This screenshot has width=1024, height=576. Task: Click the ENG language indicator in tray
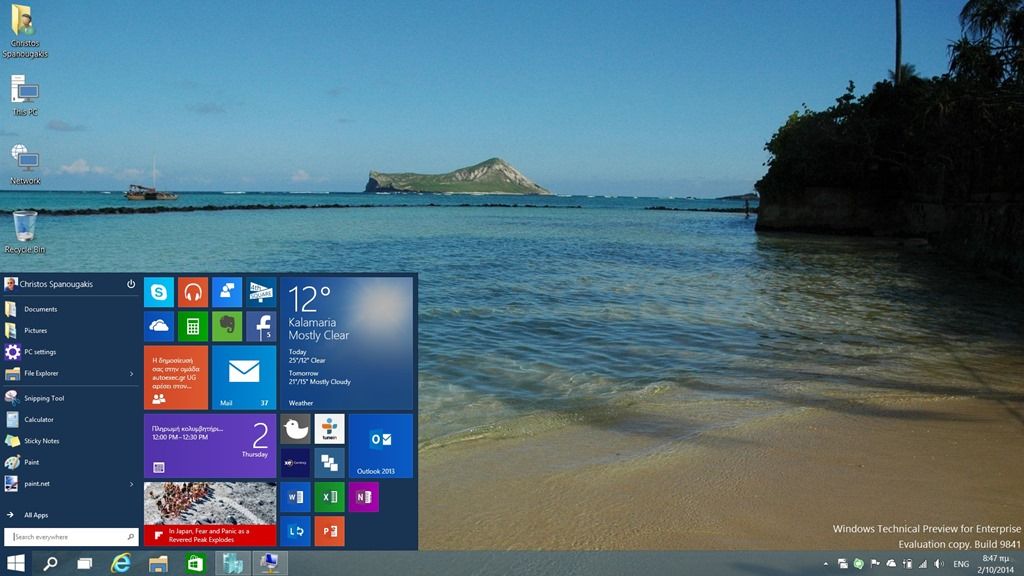pyautogui.click(x=960, y=564)
